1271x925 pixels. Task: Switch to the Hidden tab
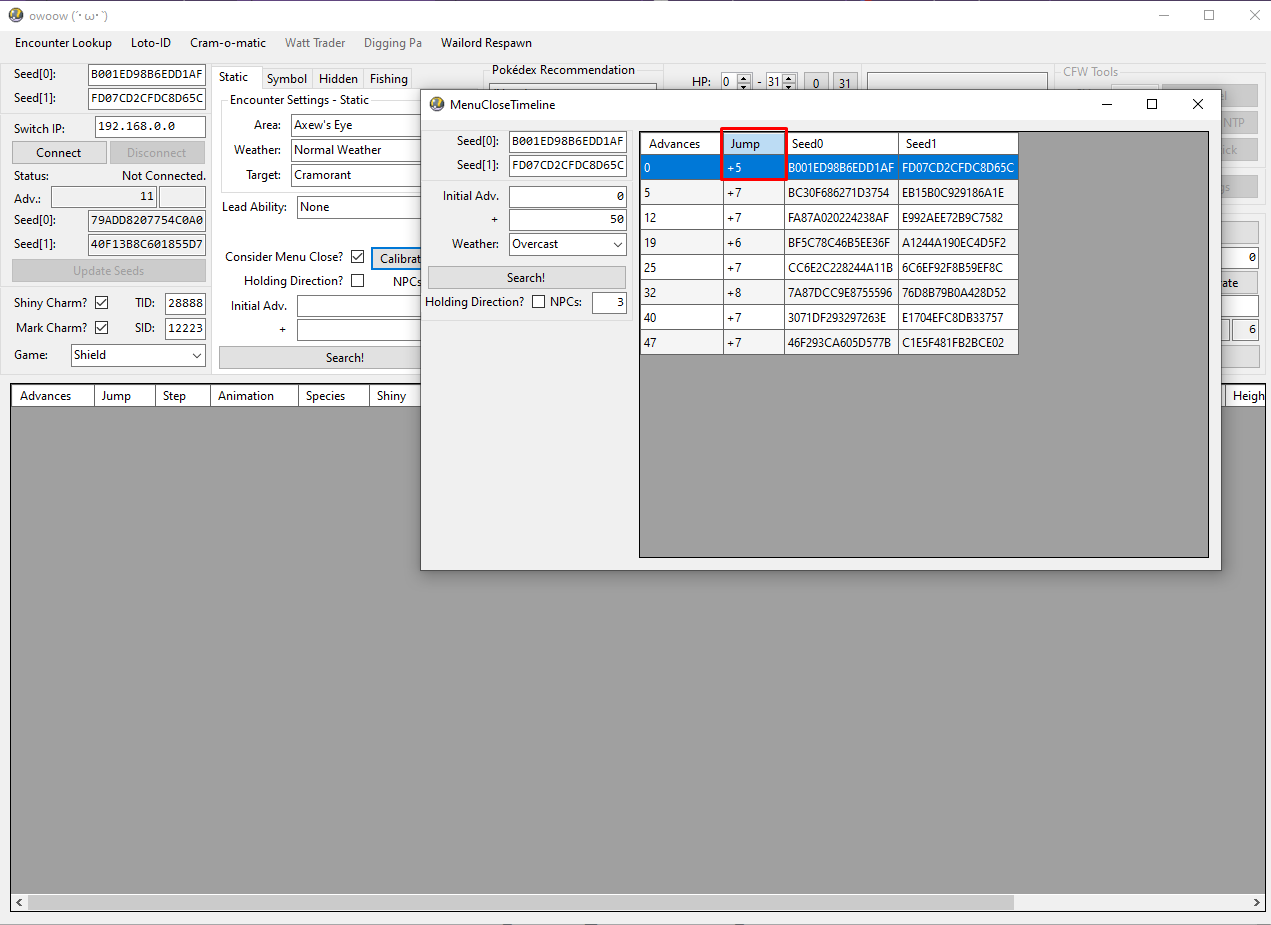[338, 78]
